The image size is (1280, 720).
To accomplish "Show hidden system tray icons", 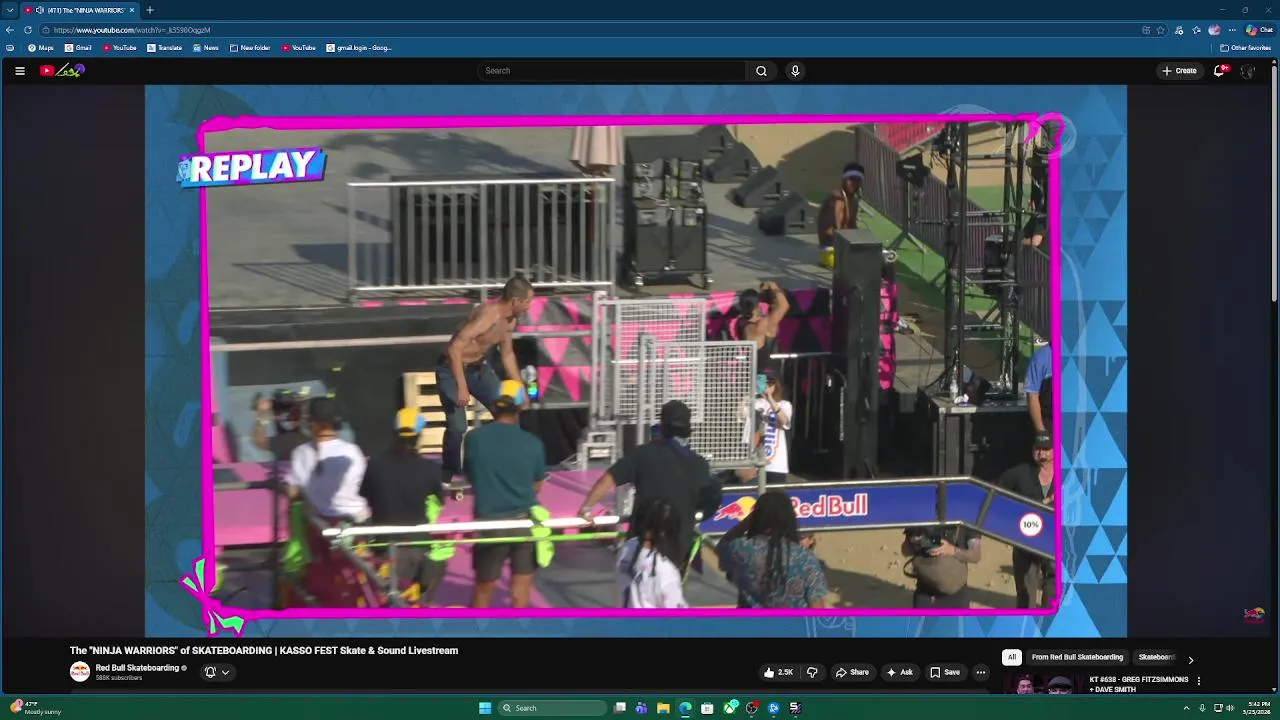I will [1186, 708].
